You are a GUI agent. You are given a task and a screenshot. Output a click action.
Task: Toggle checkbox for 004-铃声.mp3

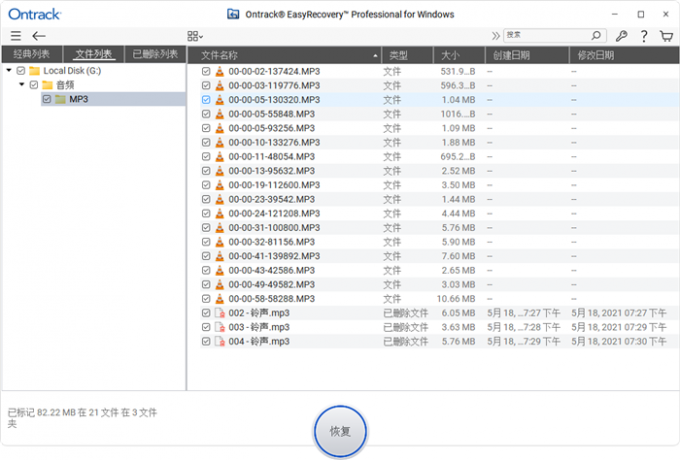pos(206,342)
